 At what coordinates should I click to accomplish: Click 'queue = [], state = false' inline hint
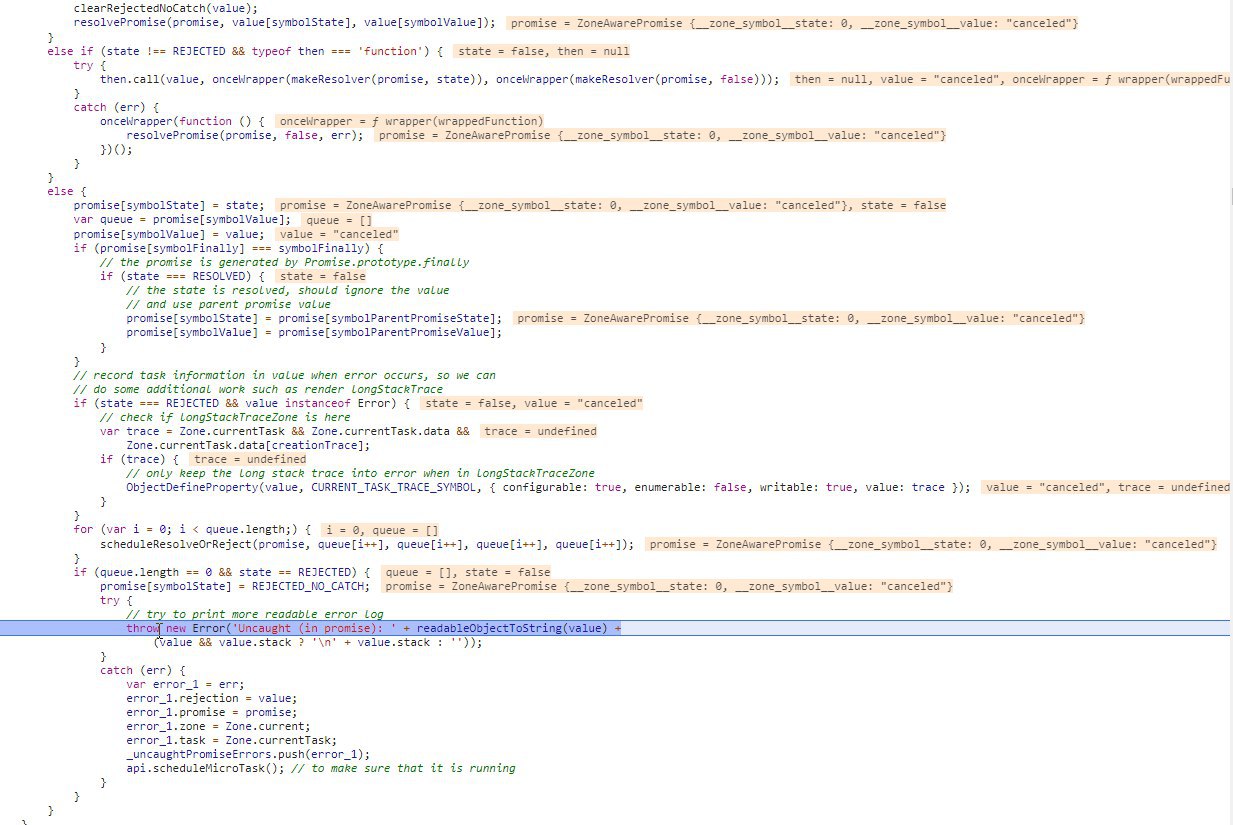point(468,572)
